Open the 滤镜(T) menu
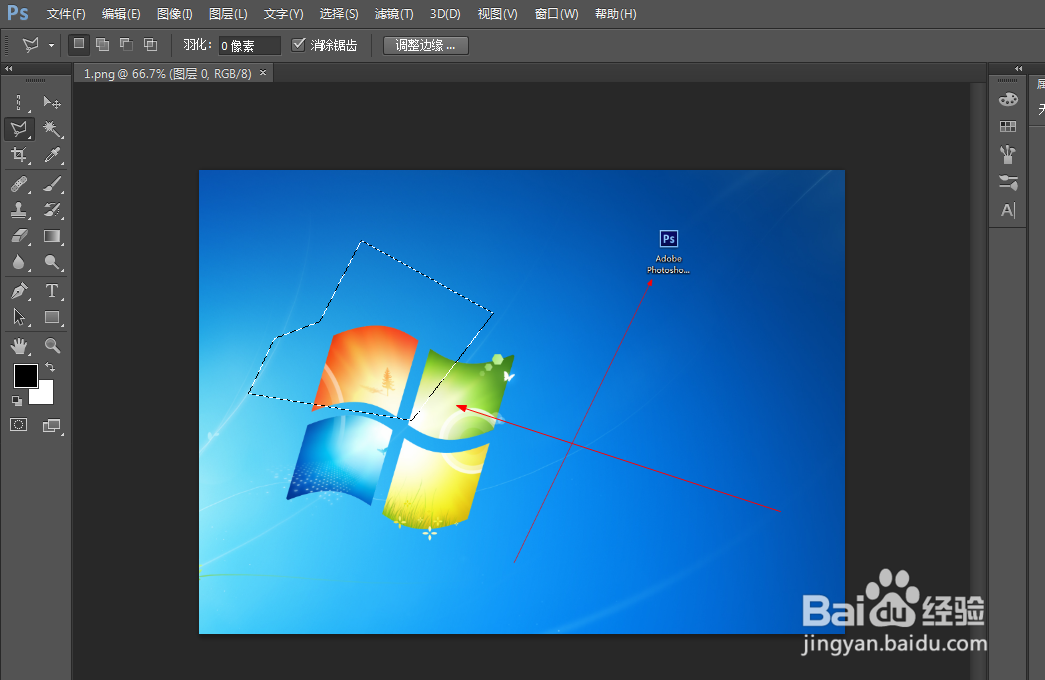The image size is (1045, 680). click(394, 14)
